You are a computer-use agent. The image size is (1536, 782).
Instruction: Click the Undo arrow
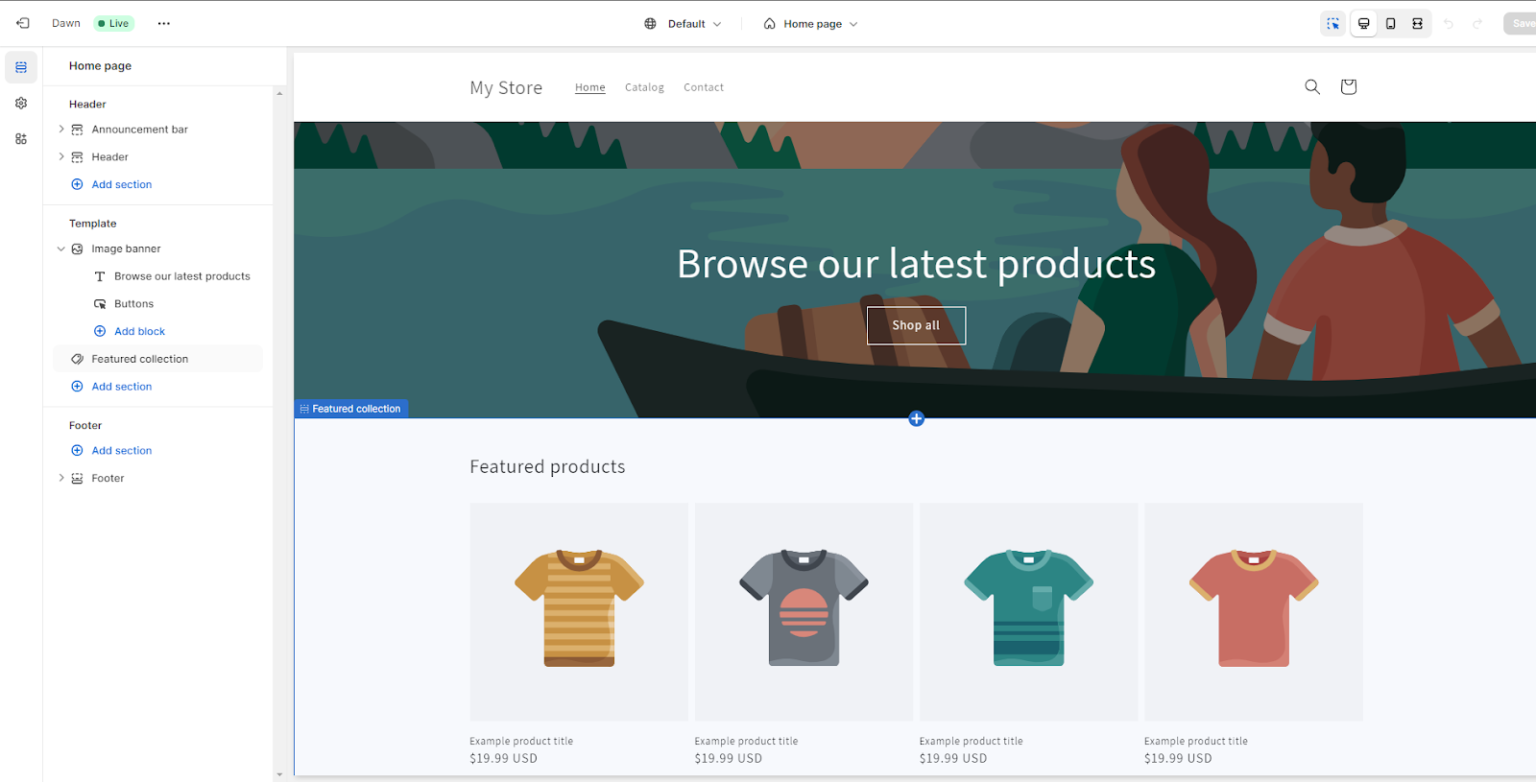click(x=1449, y=23)
